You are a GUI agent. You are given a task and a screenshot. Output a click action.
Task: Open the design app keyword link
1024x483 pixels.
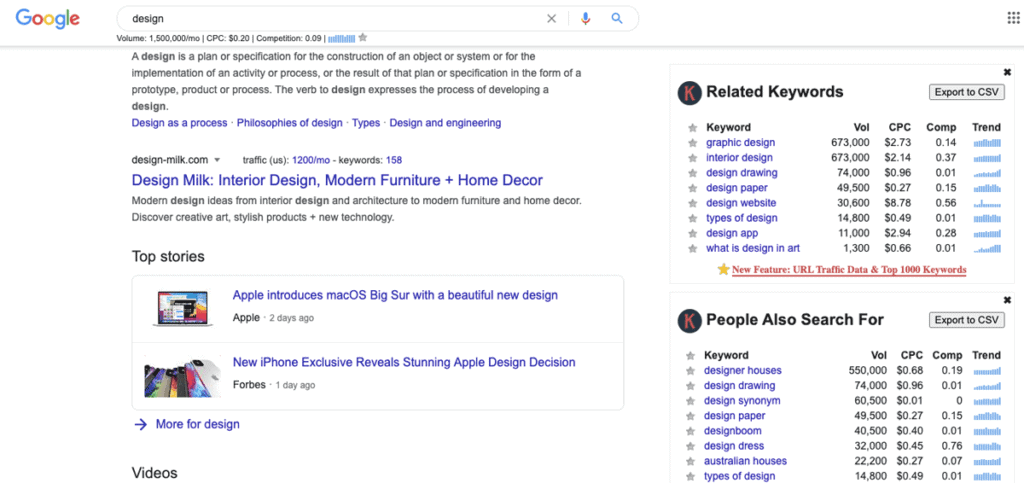pyautogui.click(x=732, y=233)
